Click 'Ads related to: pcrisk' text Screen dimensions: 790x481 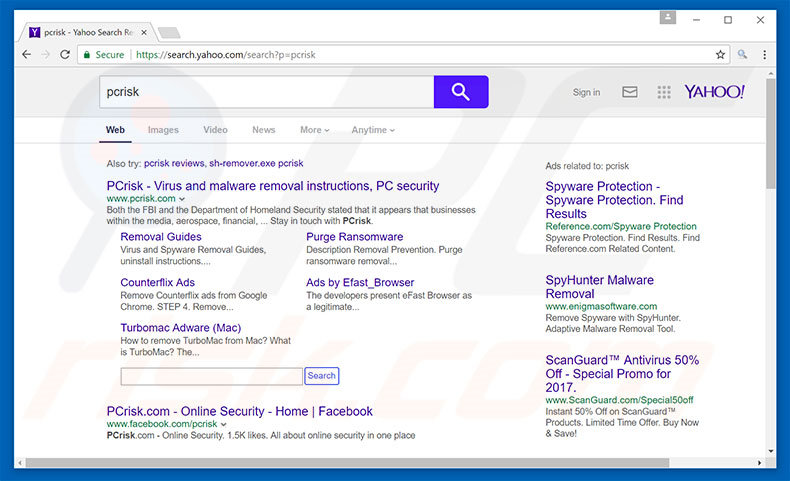pyautogui.click(x=587, y=166)
